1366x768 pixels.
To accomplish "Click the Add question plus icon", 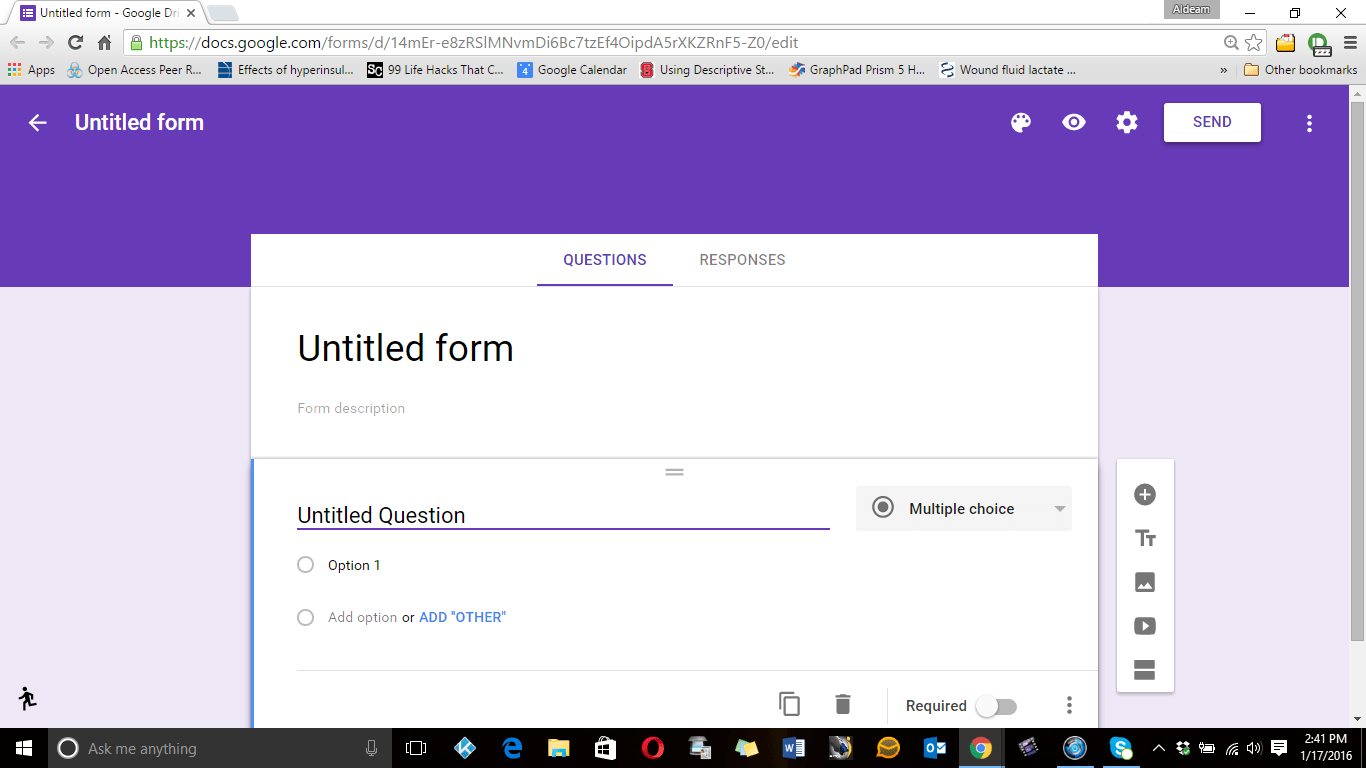I will click(1145, 495).
